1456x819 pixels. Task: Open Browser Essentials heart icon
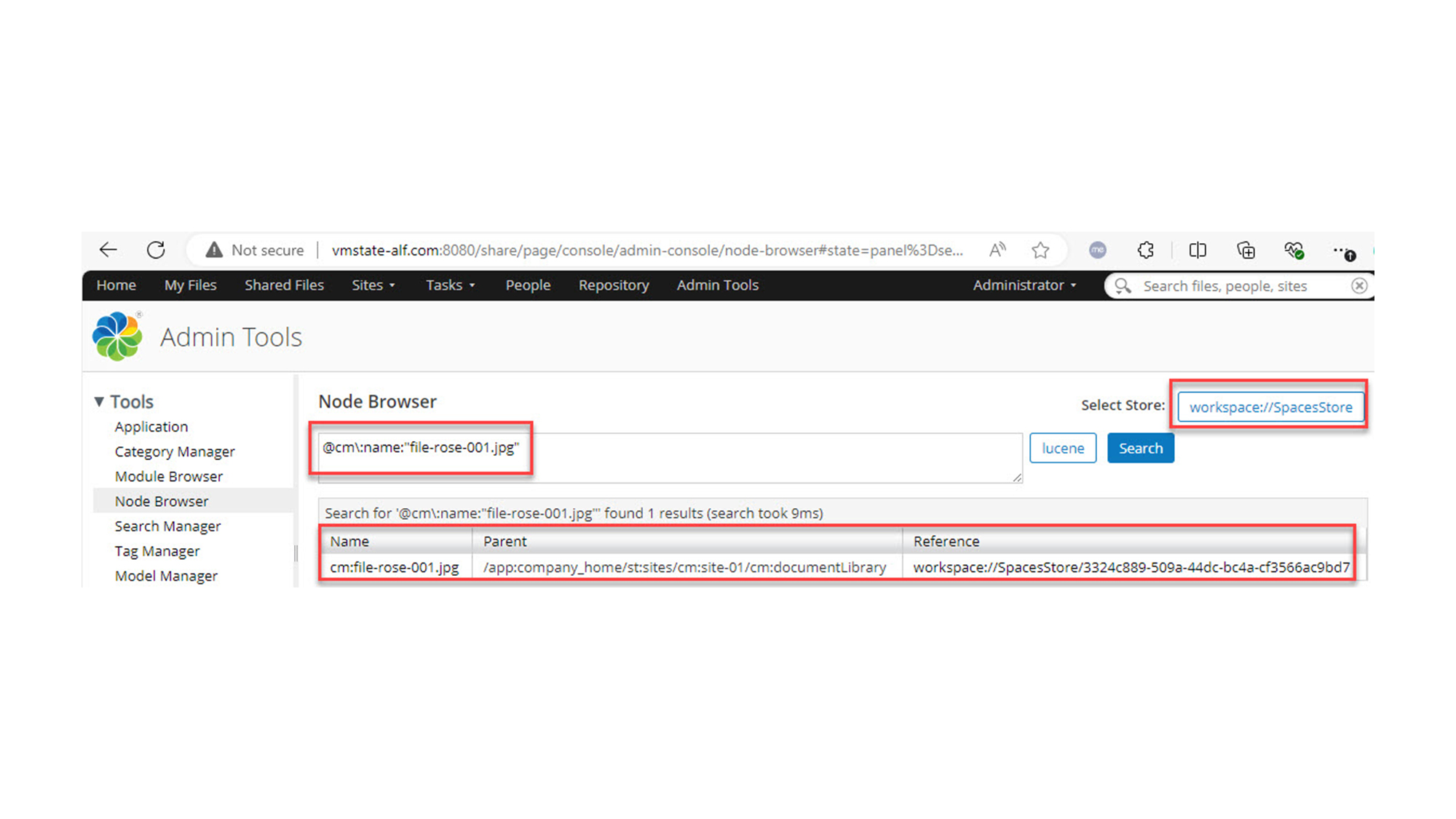1294,250
